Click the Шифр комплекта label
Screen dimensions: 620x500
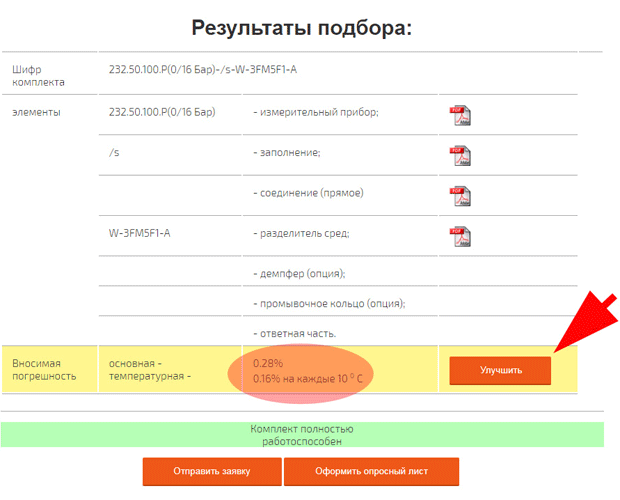coord(38,76)
